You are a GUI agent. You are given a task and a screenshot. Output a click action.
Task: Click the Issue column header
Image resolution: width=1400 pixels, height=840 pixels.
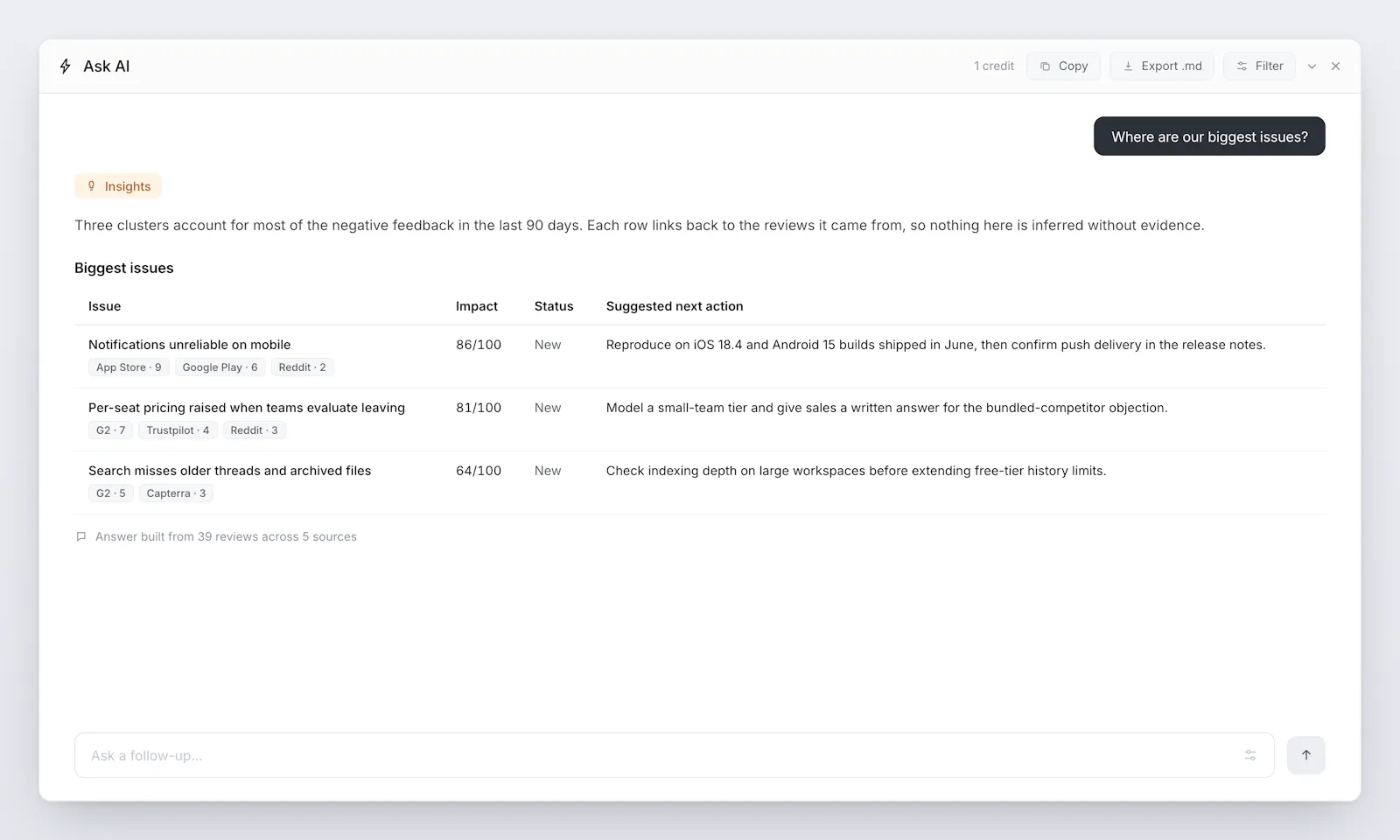pos(104,306)
